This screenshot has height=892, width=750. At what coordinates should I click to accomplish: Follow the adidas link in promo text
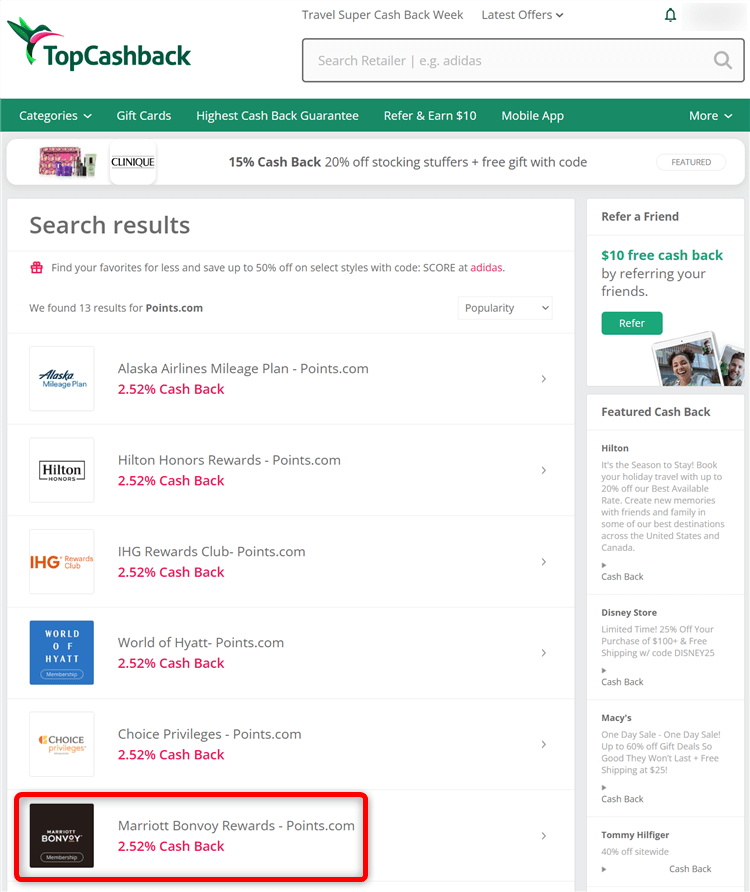(486, 268)
